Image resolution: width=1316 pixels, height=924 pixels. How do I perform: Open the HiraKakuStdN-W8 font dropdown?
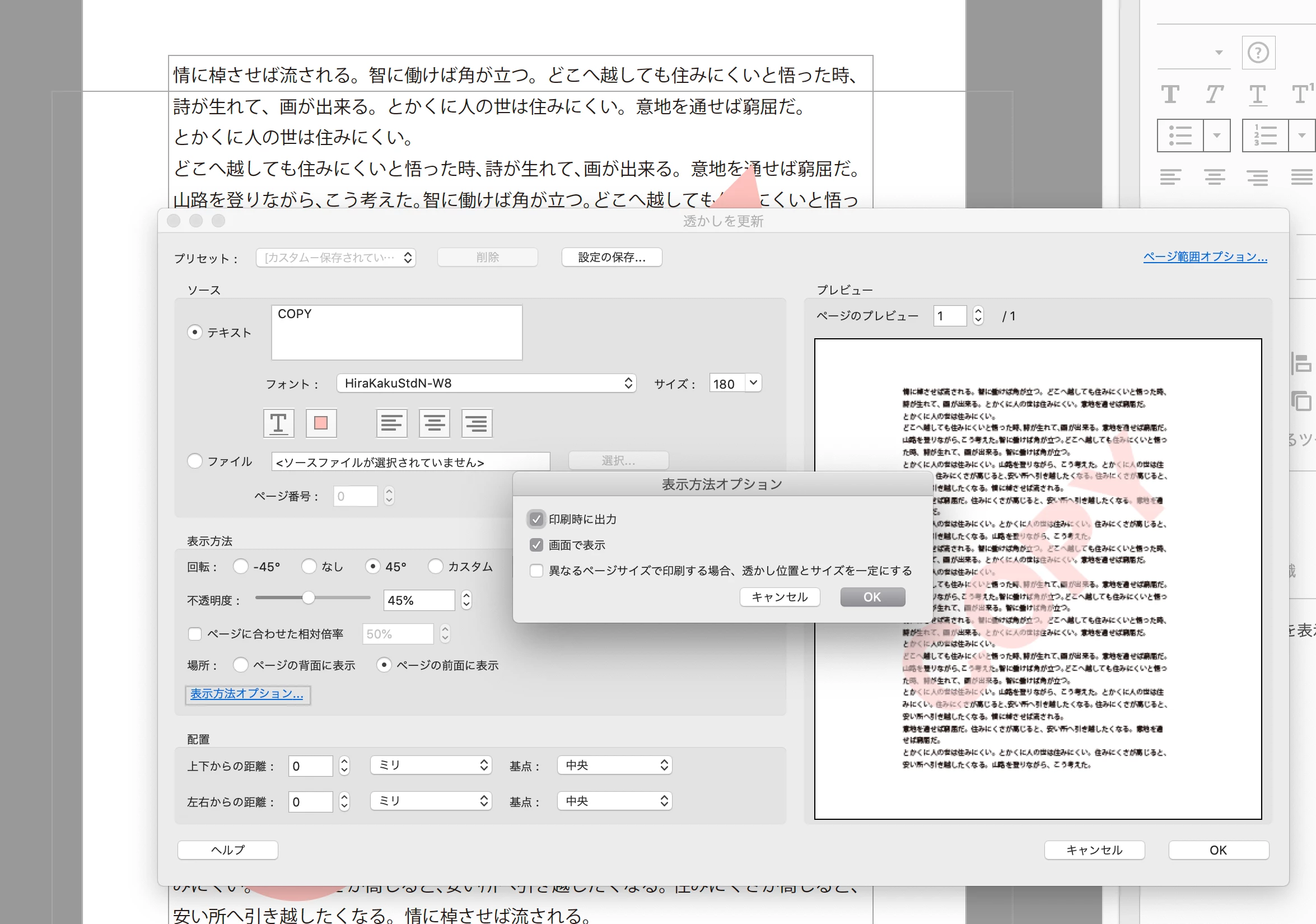[x=486, y=384]
